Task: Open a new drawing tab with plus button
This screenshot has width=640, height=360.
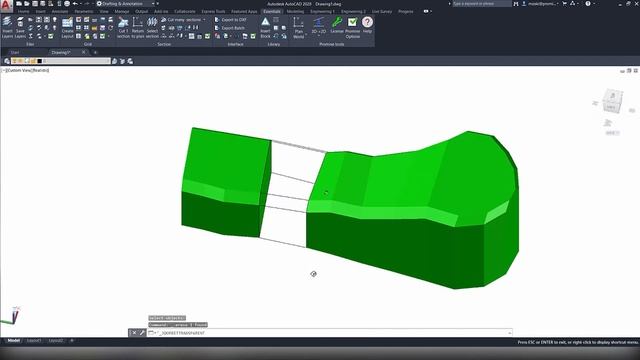Action: (x=96, y=52)
